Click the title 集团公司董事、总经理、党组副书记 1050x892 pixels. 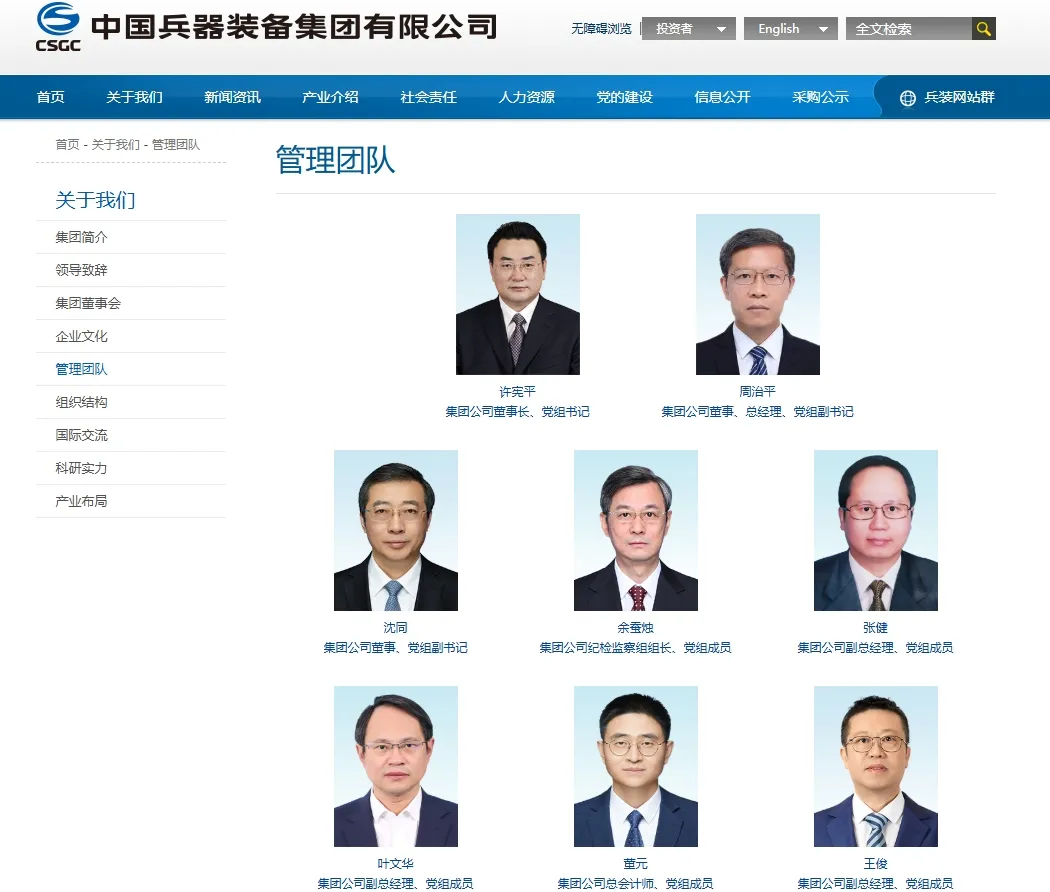tap(757, 412)
